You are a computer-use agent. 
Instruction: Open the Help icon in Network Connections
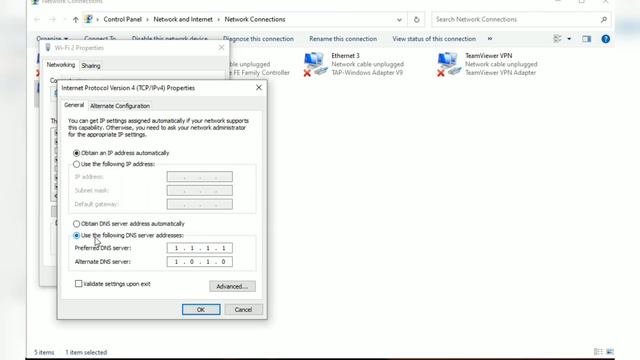point(605,39)
